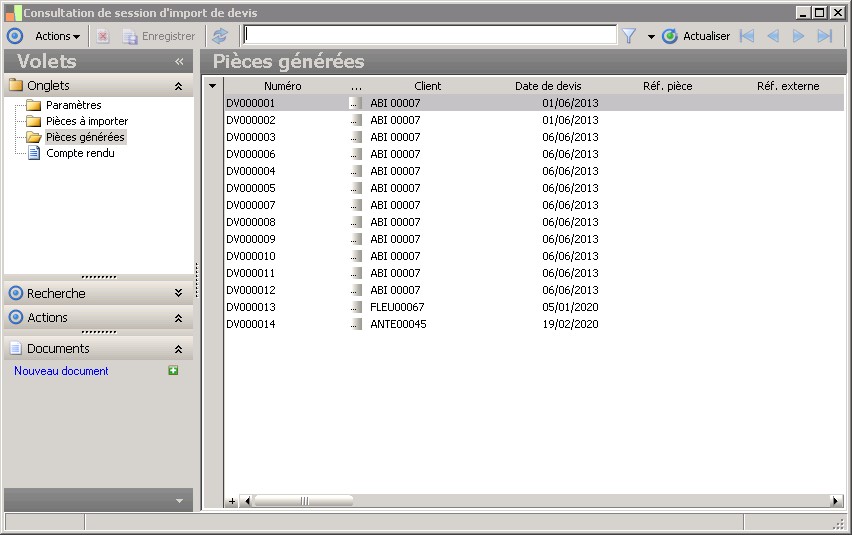
Task: Click the Actualiser refresh button
Action: pyautogui.click(x=696, y=36)
